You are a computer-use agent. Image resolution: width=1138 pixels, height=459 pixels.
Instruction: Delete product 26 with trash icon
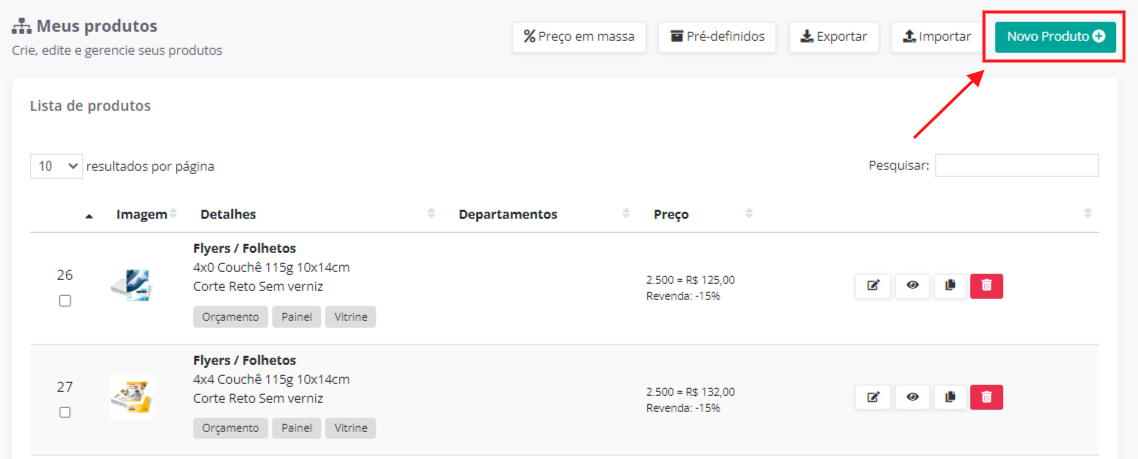pyautogui.click(x=986, y=286)
